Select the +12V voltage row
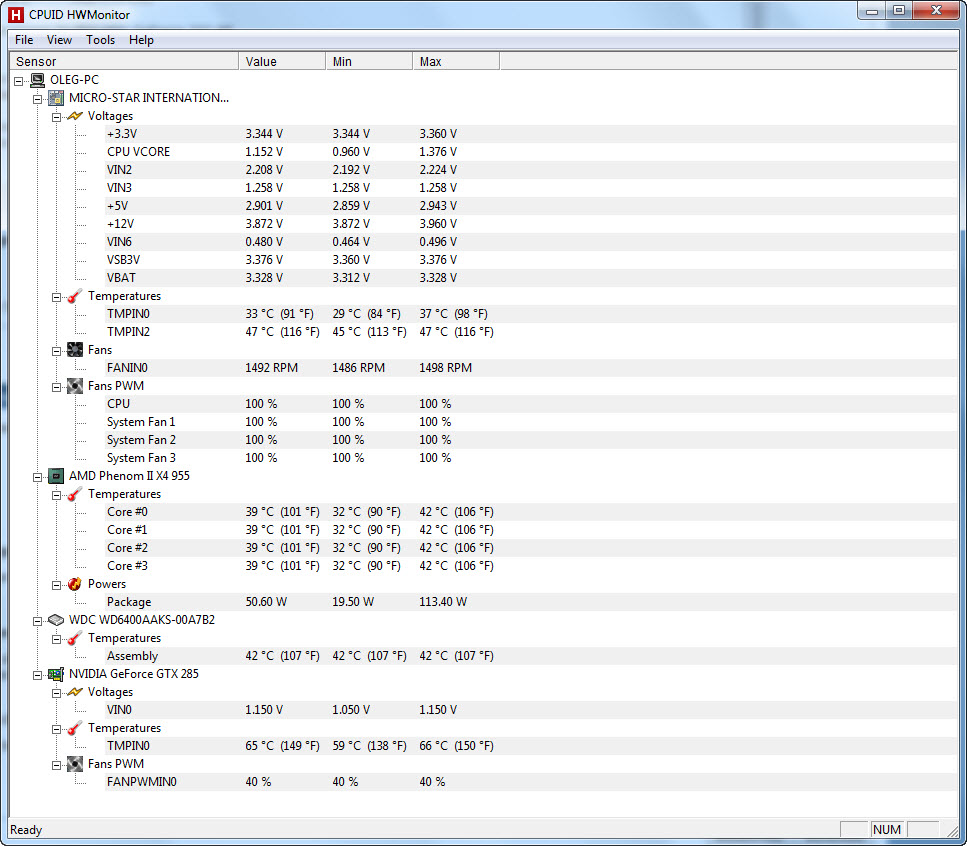 pos(531,224)
